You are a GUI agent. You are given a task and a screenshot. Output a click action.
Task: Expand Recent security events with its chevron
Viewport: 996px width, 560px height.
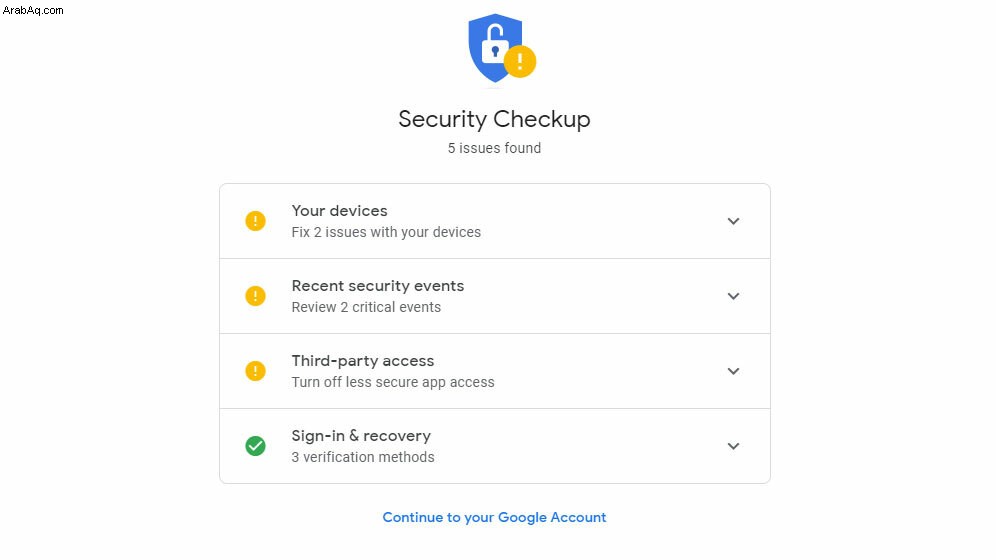pyautogui.click(x=733, y=296)
